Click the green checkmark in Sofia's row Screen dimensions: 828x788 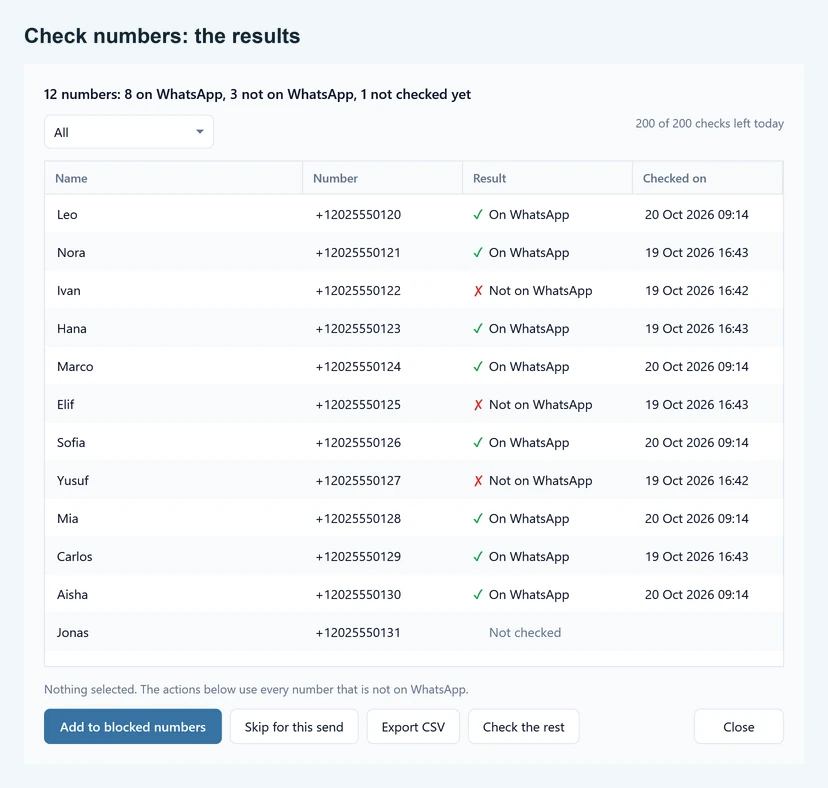tap(478, 443)
